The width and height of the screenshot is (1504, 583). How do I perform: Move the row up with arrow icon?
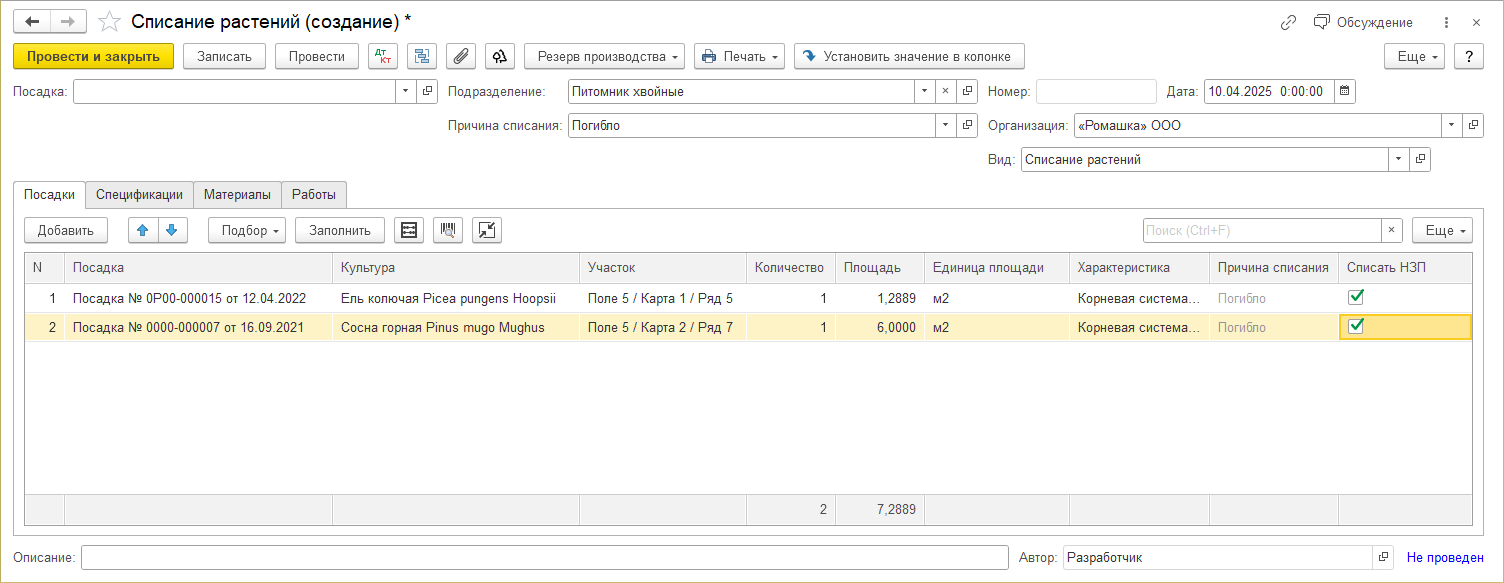pos(142,230)
